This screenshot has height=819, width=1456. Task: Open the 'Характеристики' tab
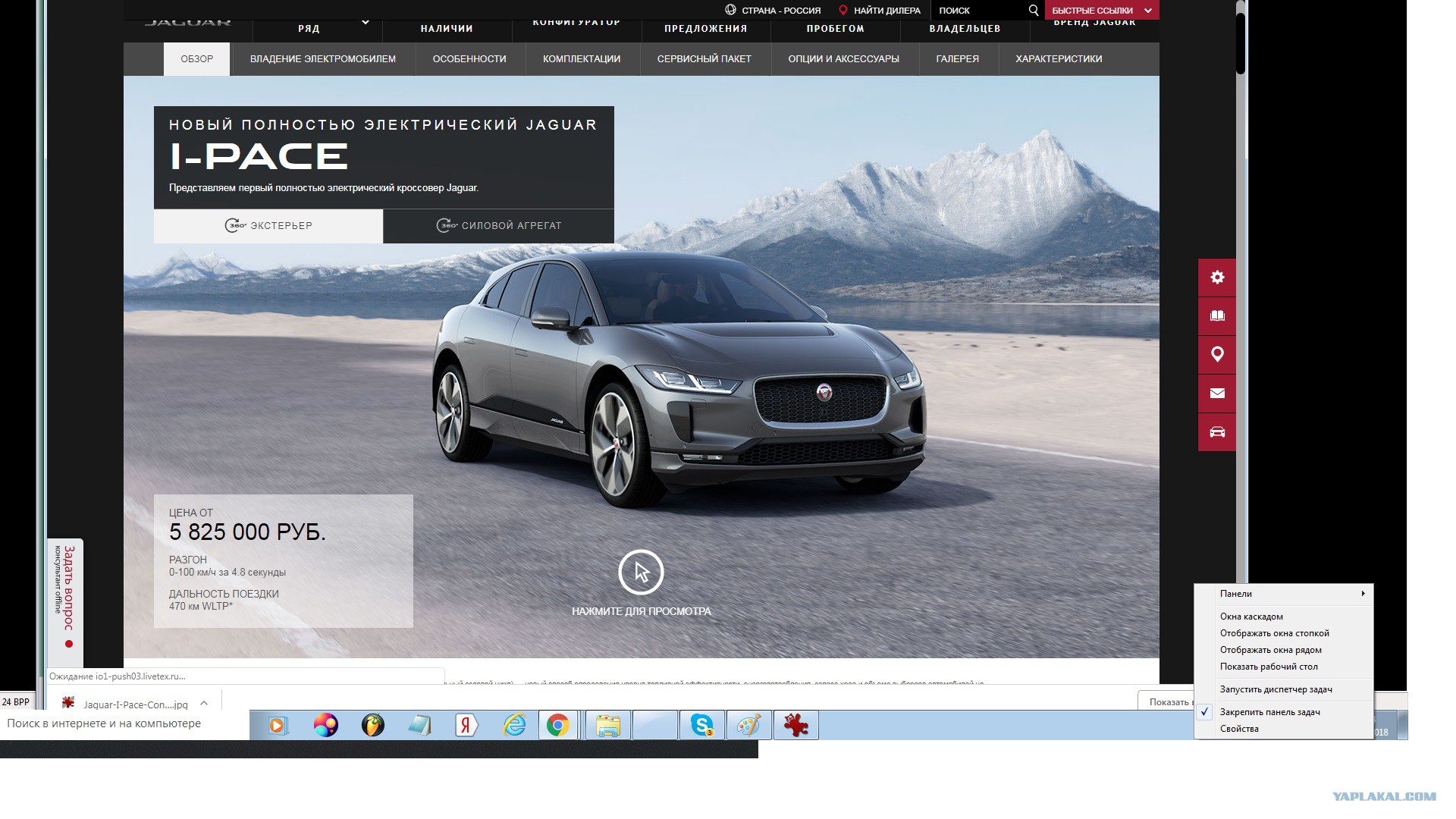click(1059, 59)
